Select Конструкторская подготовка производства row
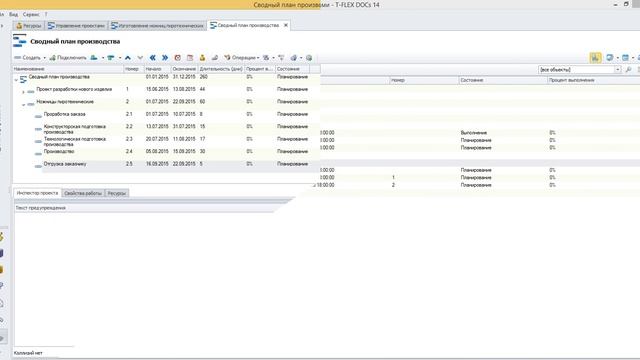Viewport: 640px width, 360px height. [166, 129]
